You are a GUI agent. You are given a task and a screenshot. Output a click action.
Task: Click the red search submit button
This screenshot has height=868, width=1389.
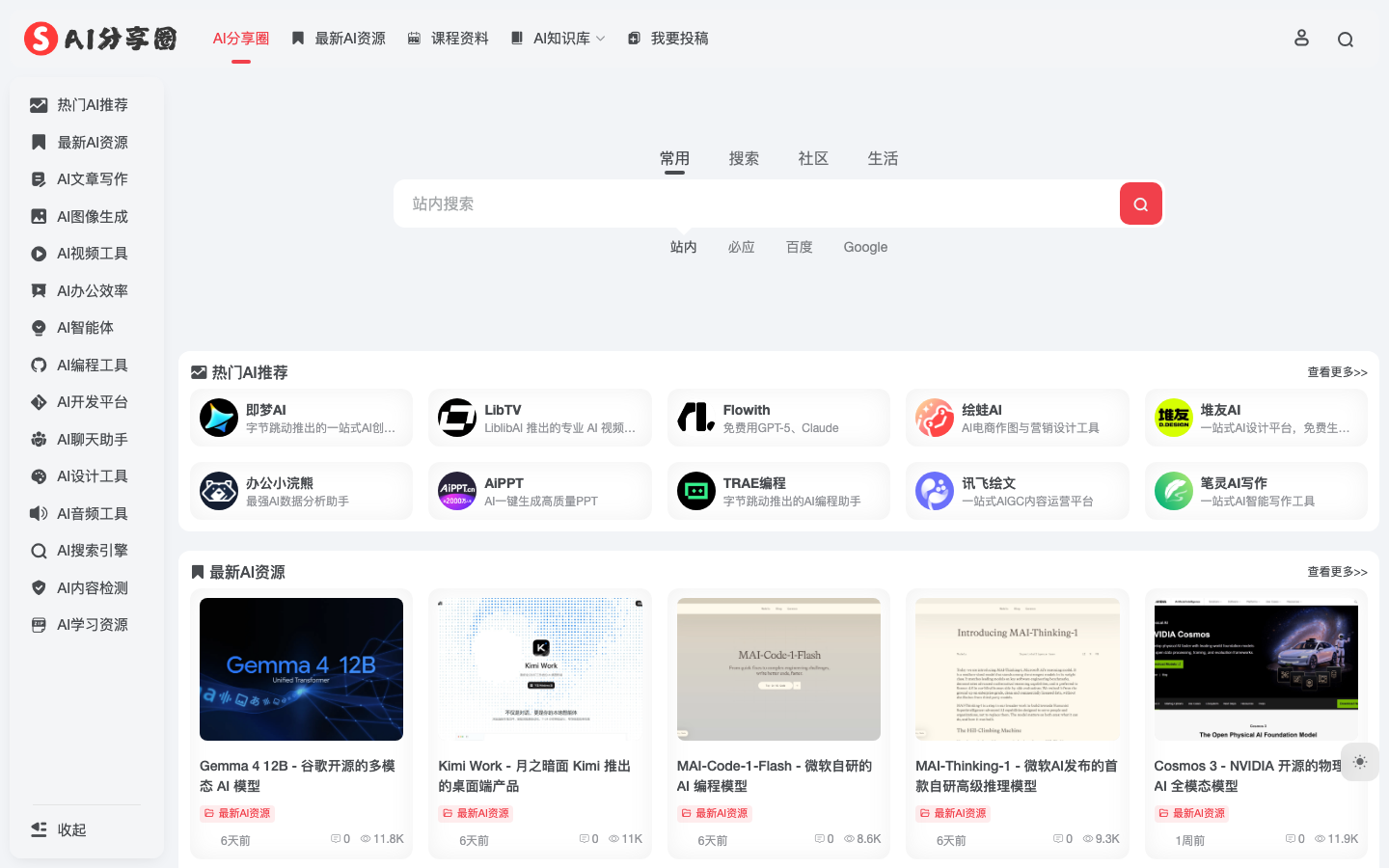click(1140, 203)
